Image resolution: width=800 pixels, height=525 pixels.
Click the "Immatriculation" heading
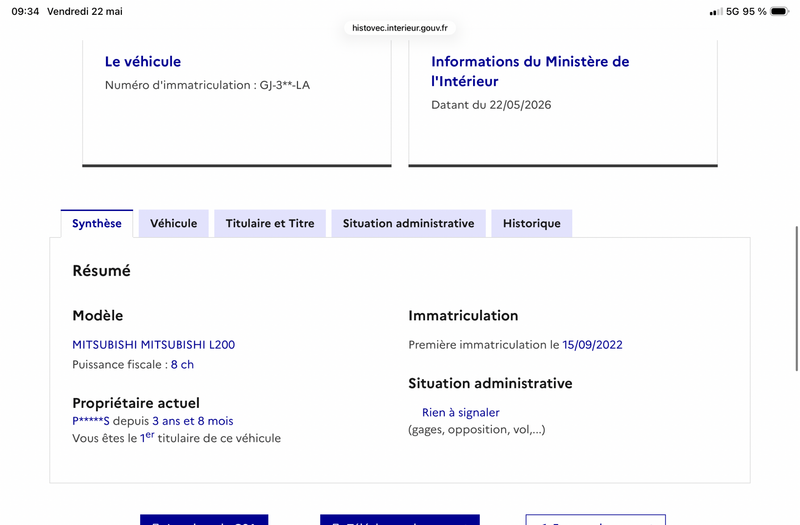[463, 315]
